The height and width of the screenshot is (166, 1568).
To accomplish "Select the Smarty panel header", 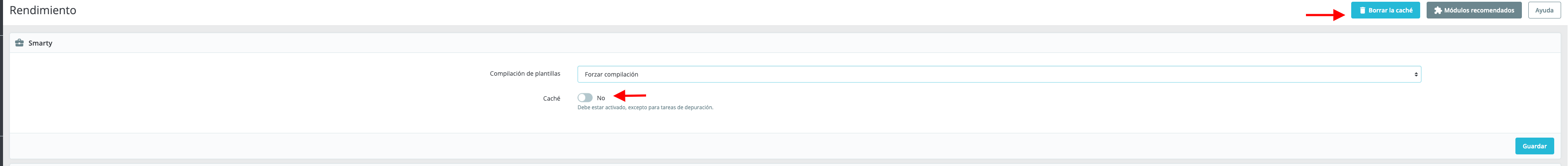I will click(x=785, y=43).
